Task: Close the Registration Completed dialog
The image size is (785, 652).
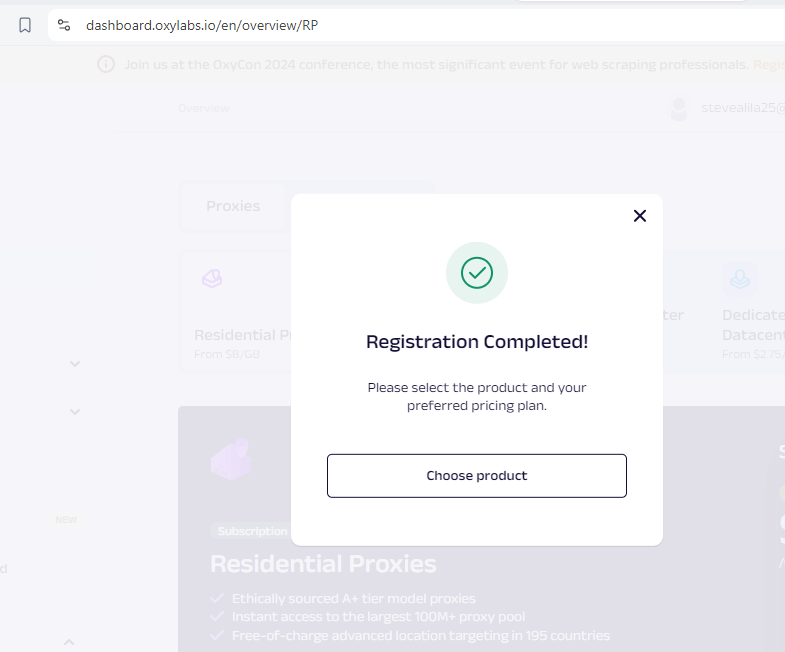Action: coord(640,215)
